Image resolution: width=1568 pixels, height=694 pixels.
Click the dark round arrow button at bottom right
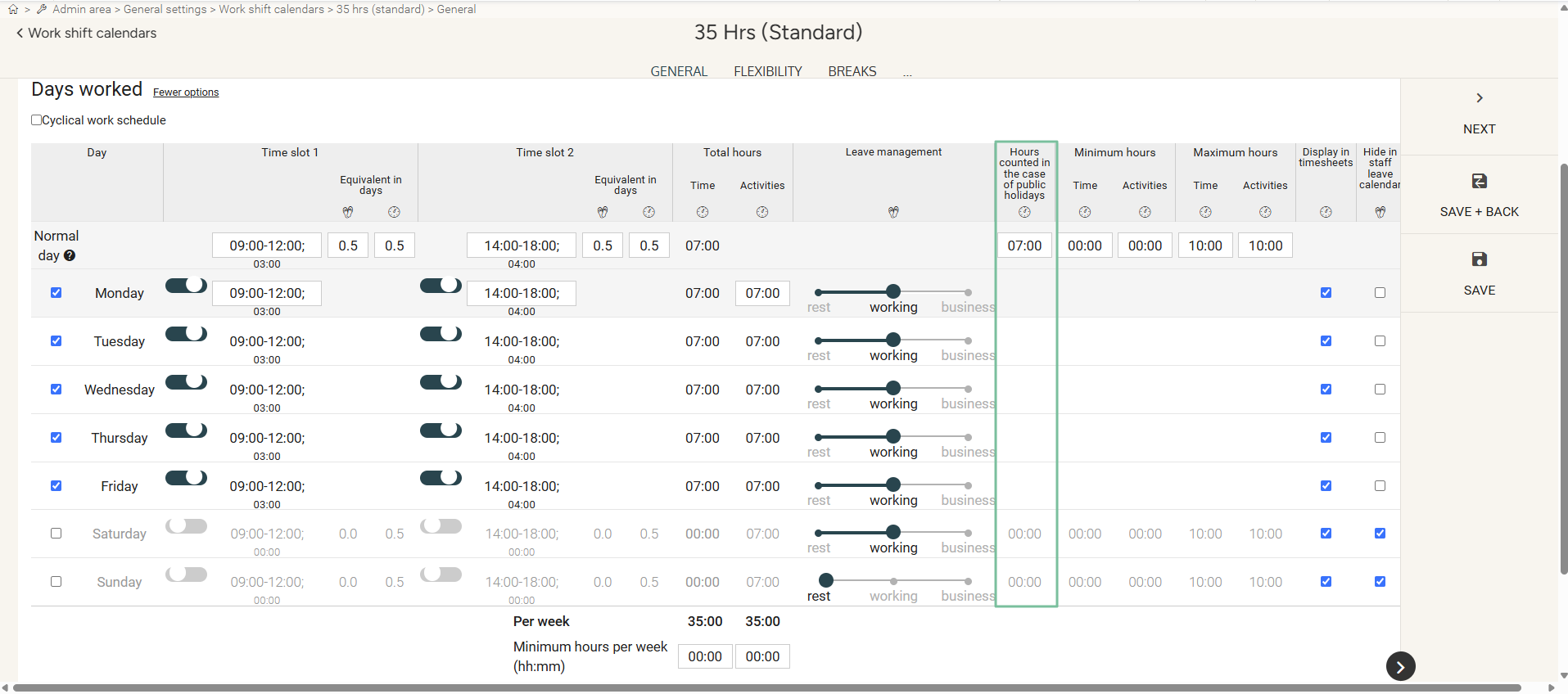coord(1400,666)
